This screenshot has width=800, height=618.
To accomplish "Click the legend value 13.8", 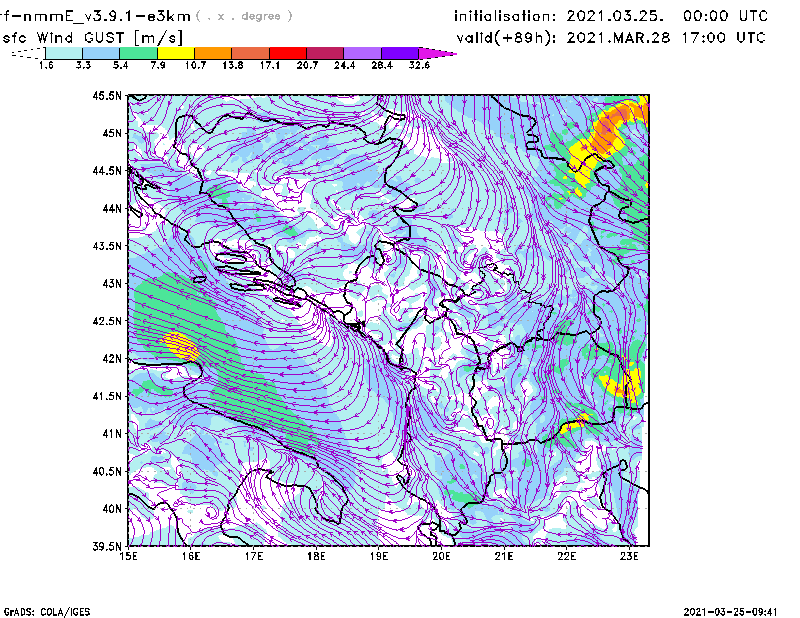I will point(233,65).
